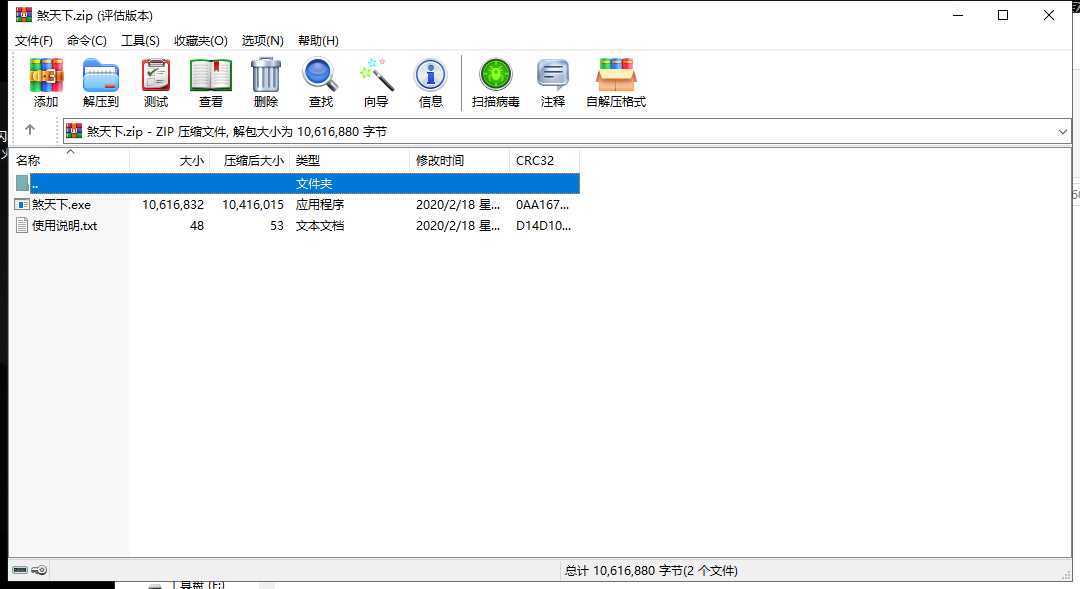The width and height of the screenshot is (1080, 589).
Task: Maximize the WinRAR window
Action: tap(1003, 15)
